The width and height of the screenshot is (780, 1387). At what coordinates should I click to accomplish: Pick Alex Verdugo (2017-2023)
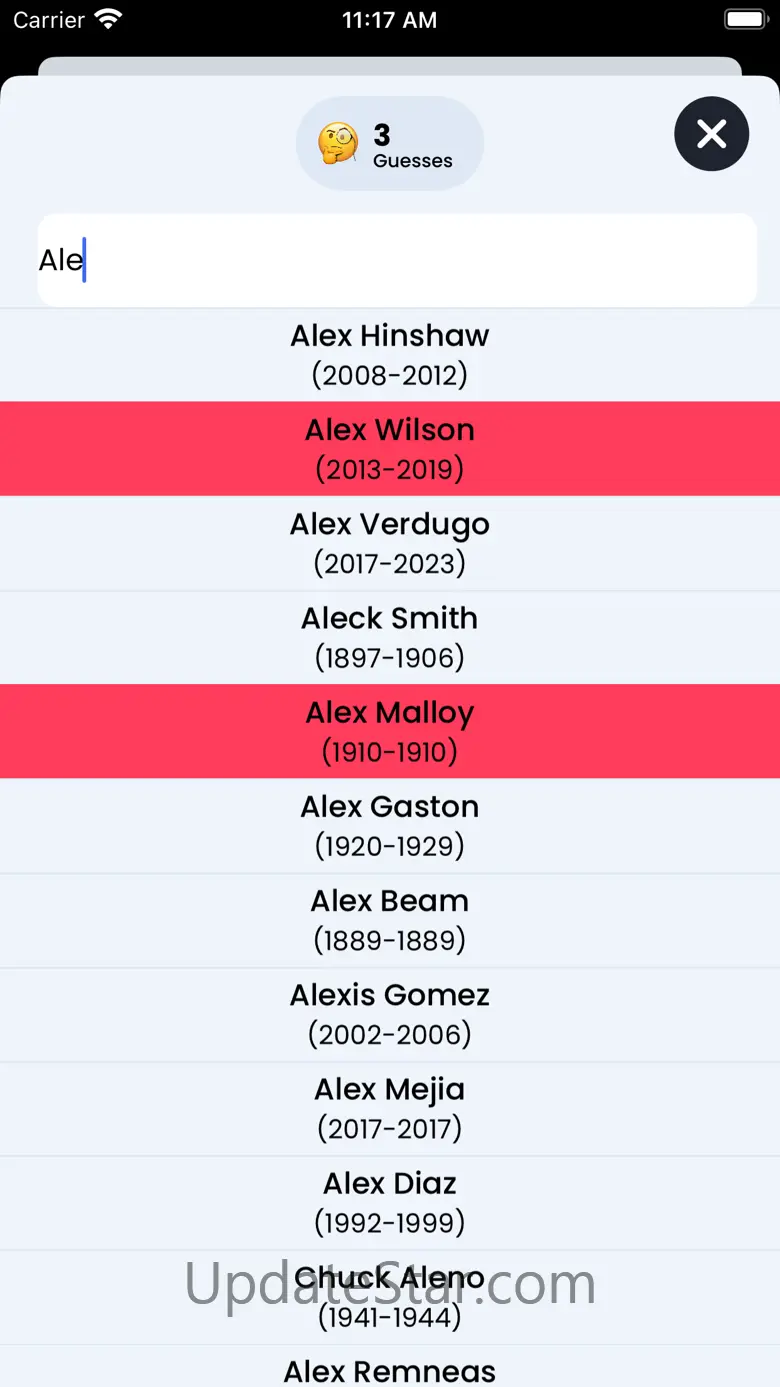tap(390, 543)
